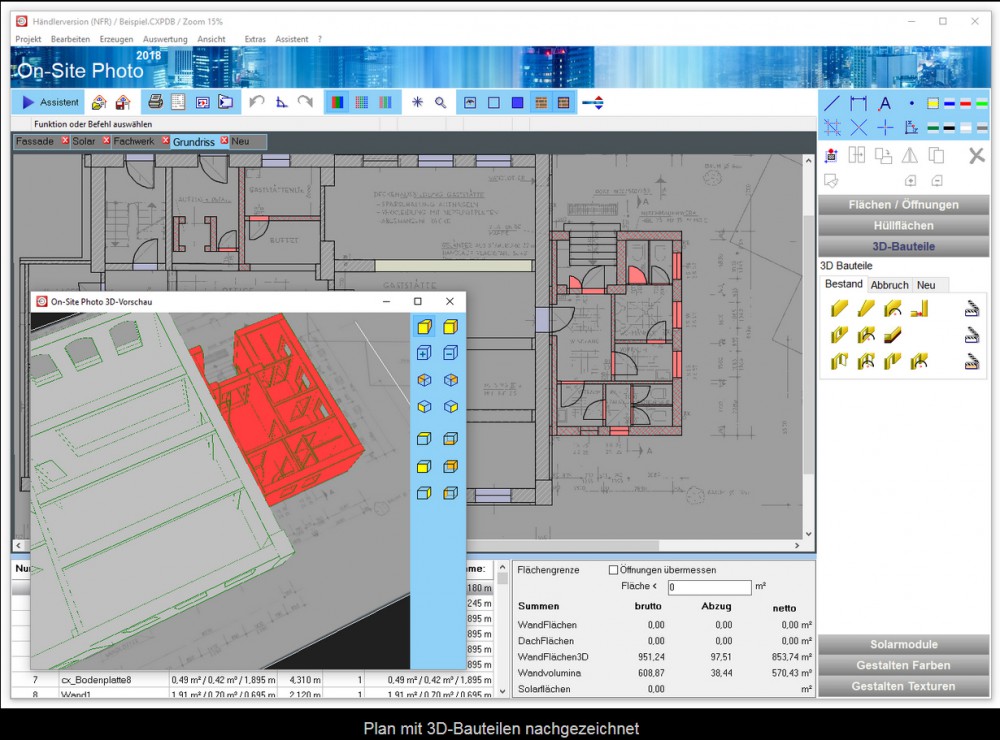Click the magnifier zoom icon
Screen dimensions: 1000x740
pos(440,102)
